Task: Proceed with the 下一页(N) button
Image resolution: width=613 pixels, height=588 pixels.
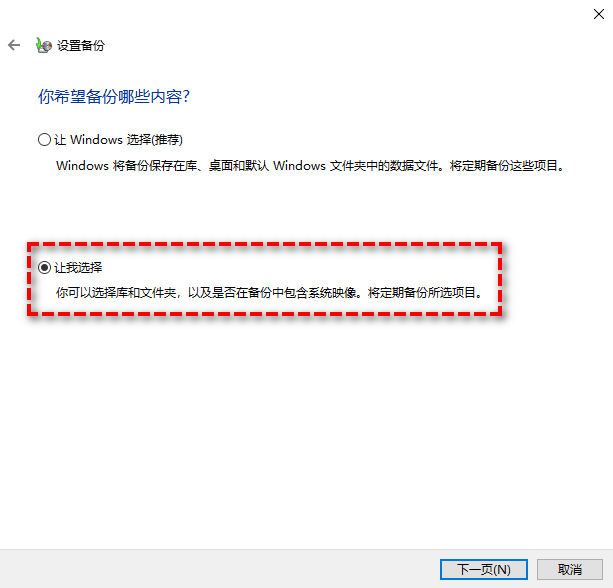Action: tap(484, 569)
